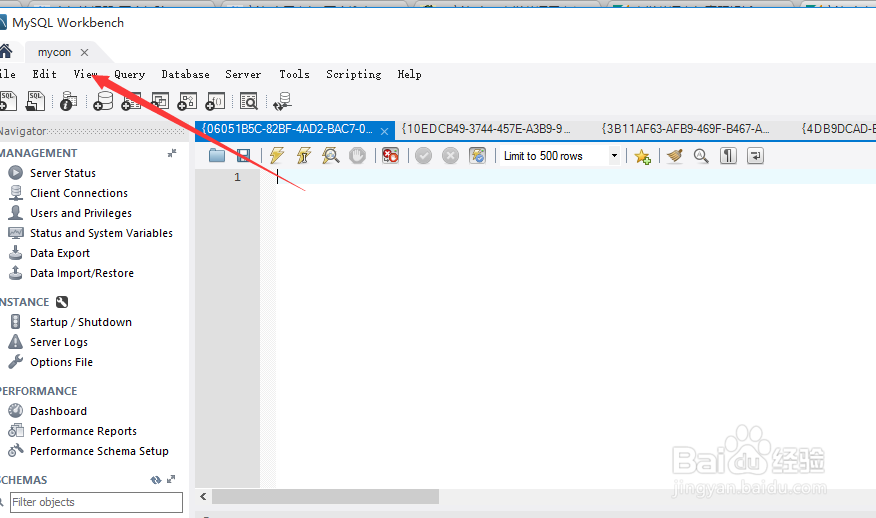Open the Scripting menu

pos(354,74)
